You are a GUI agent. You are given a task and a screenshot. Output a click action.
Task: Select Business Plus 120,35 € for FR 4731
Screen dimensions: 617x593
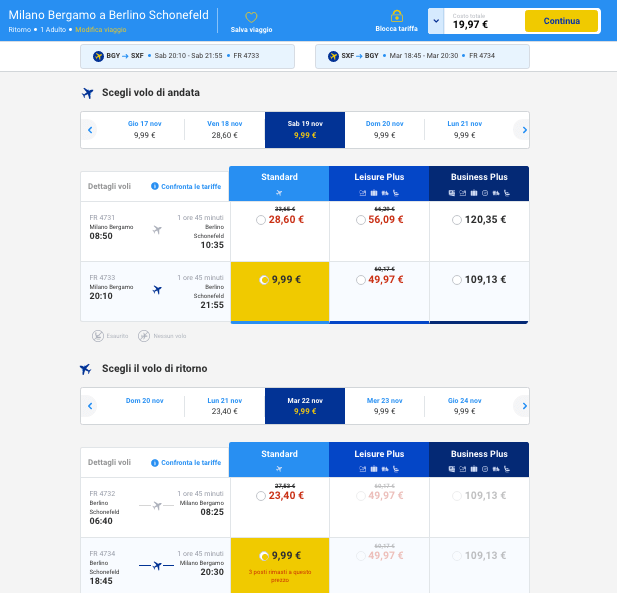coord(457,220)
